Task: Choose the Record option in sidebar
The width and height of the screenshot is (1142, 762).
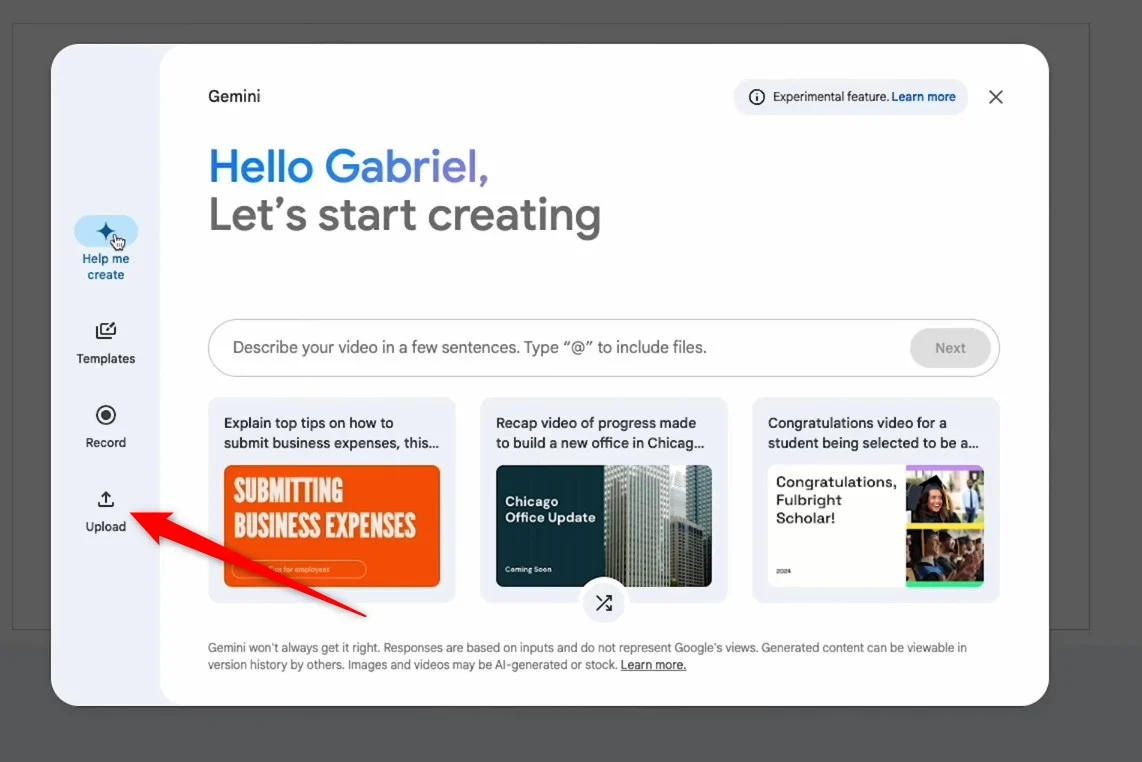Action: [x=106, y=427]
